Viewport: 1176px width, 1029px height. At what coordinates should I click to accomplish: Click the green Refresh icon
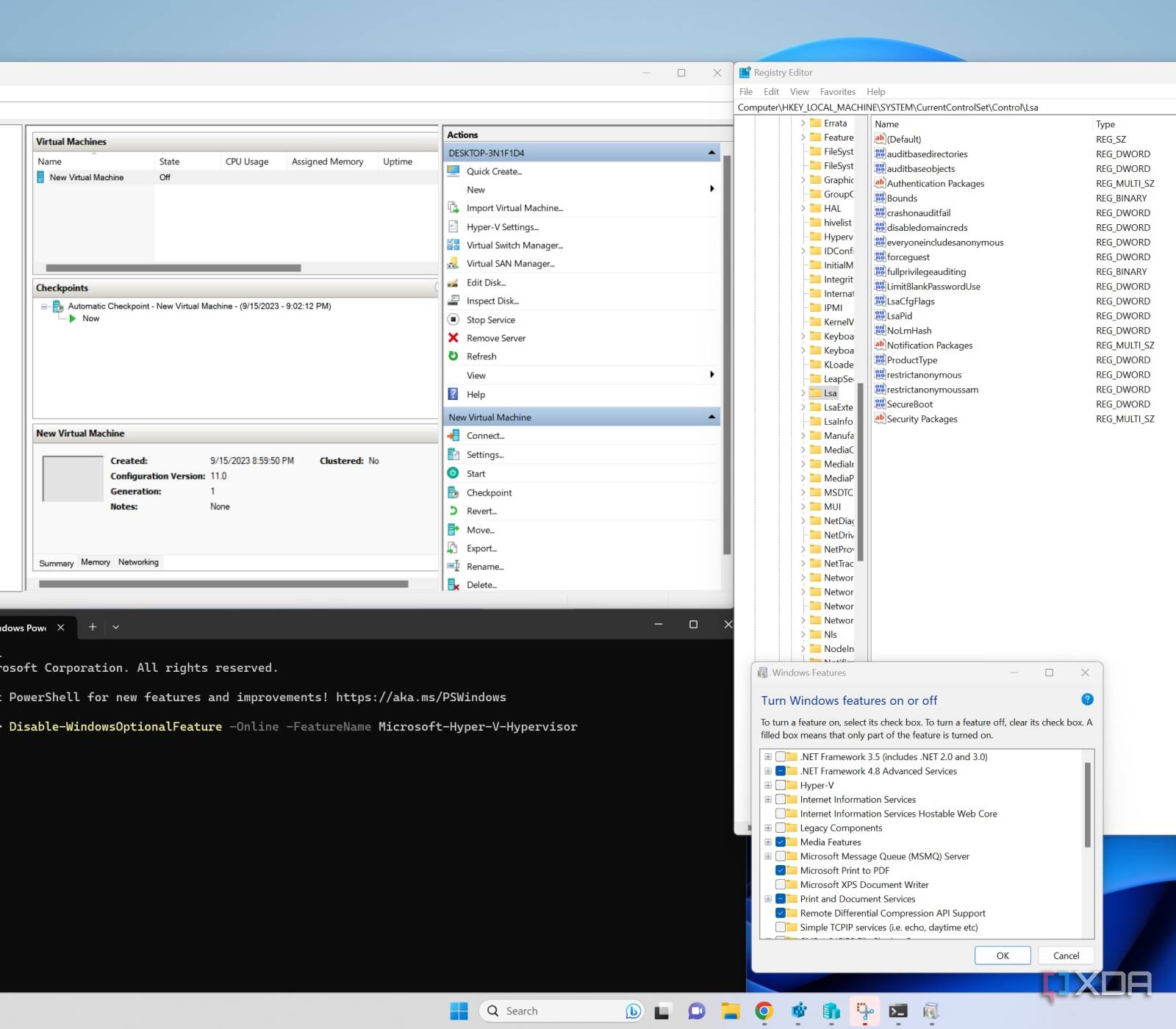pos(453,356)
